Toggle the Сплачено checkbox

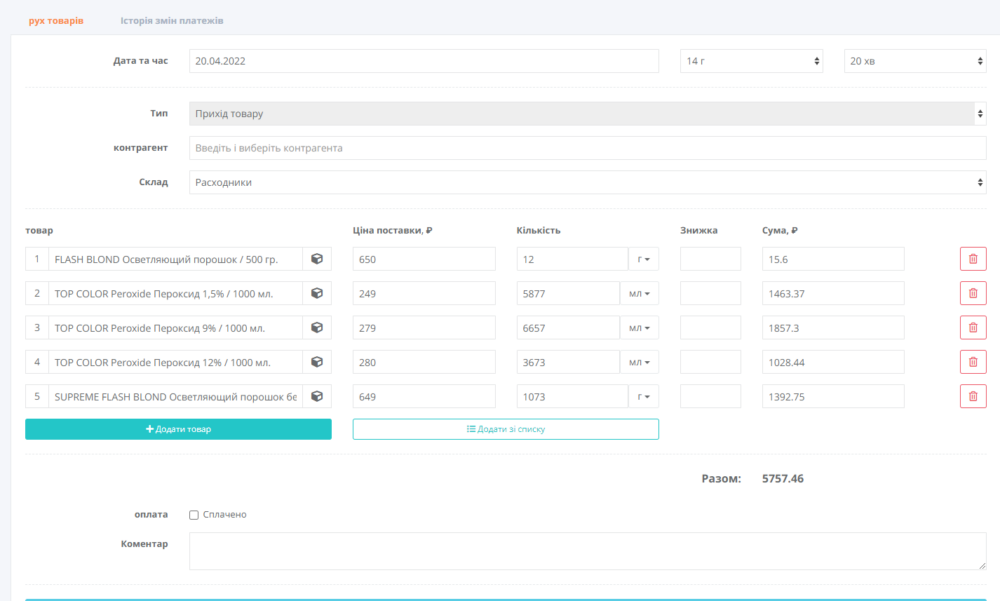tap(194, 515)
